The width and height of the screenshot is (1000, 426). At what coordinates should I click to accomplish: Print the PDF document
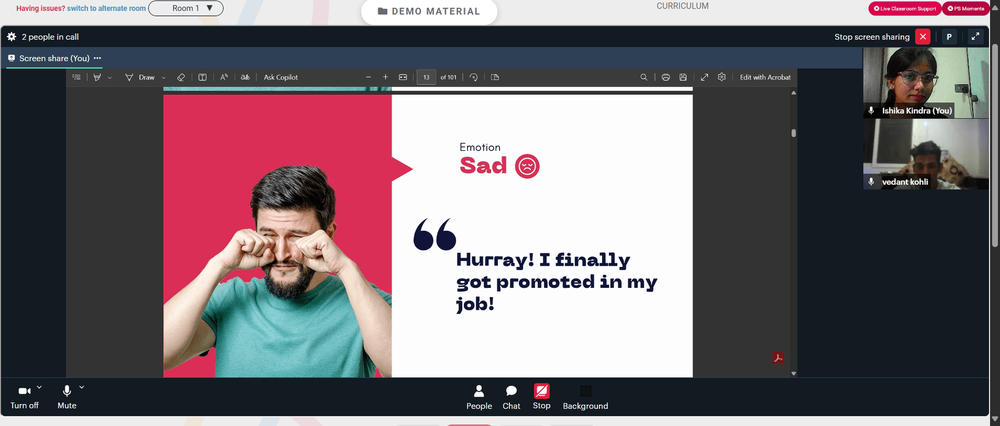click(x=665, y=77)
